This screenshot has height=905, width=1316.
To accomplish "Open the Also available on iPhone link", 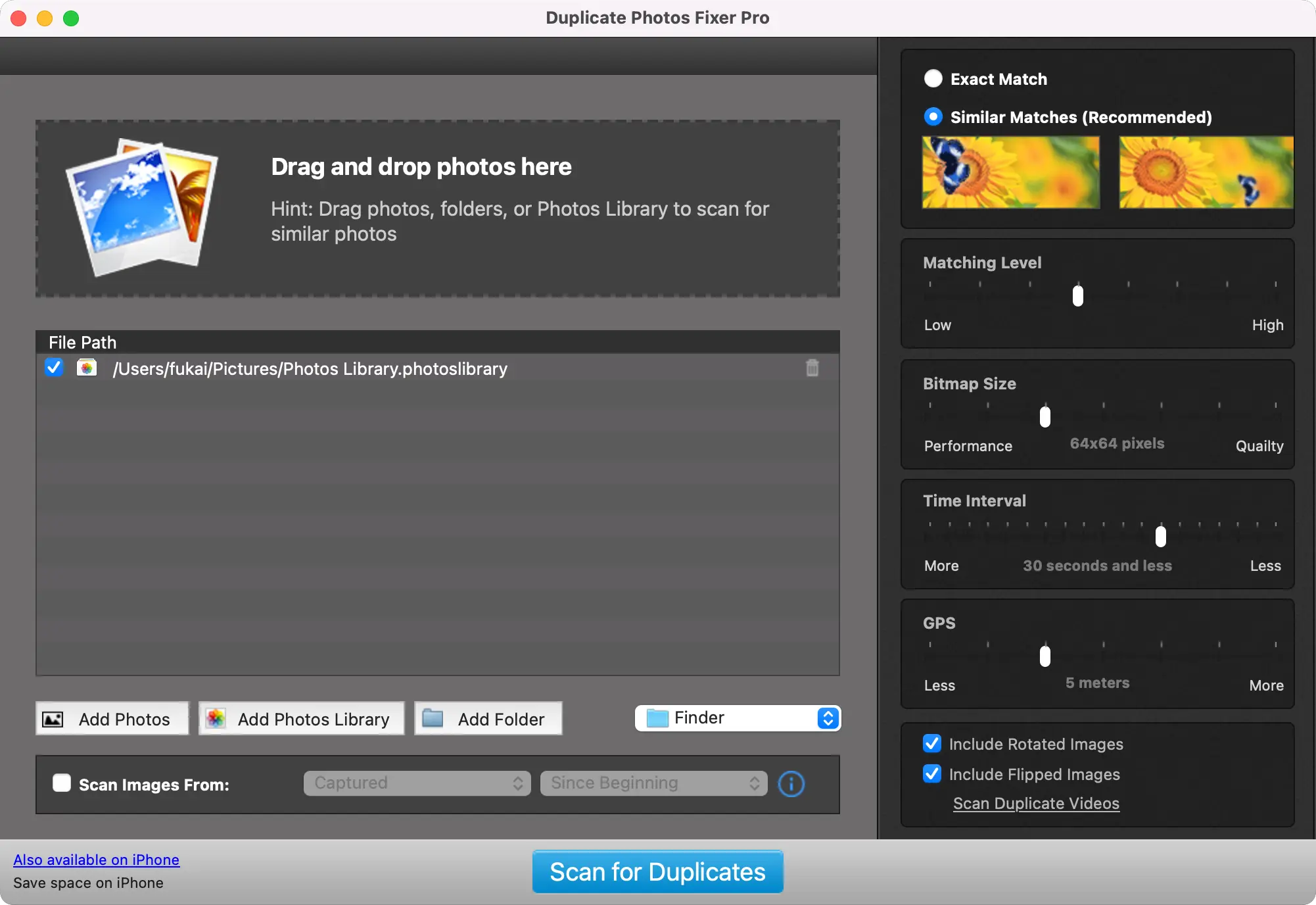I will pos(96,860).
